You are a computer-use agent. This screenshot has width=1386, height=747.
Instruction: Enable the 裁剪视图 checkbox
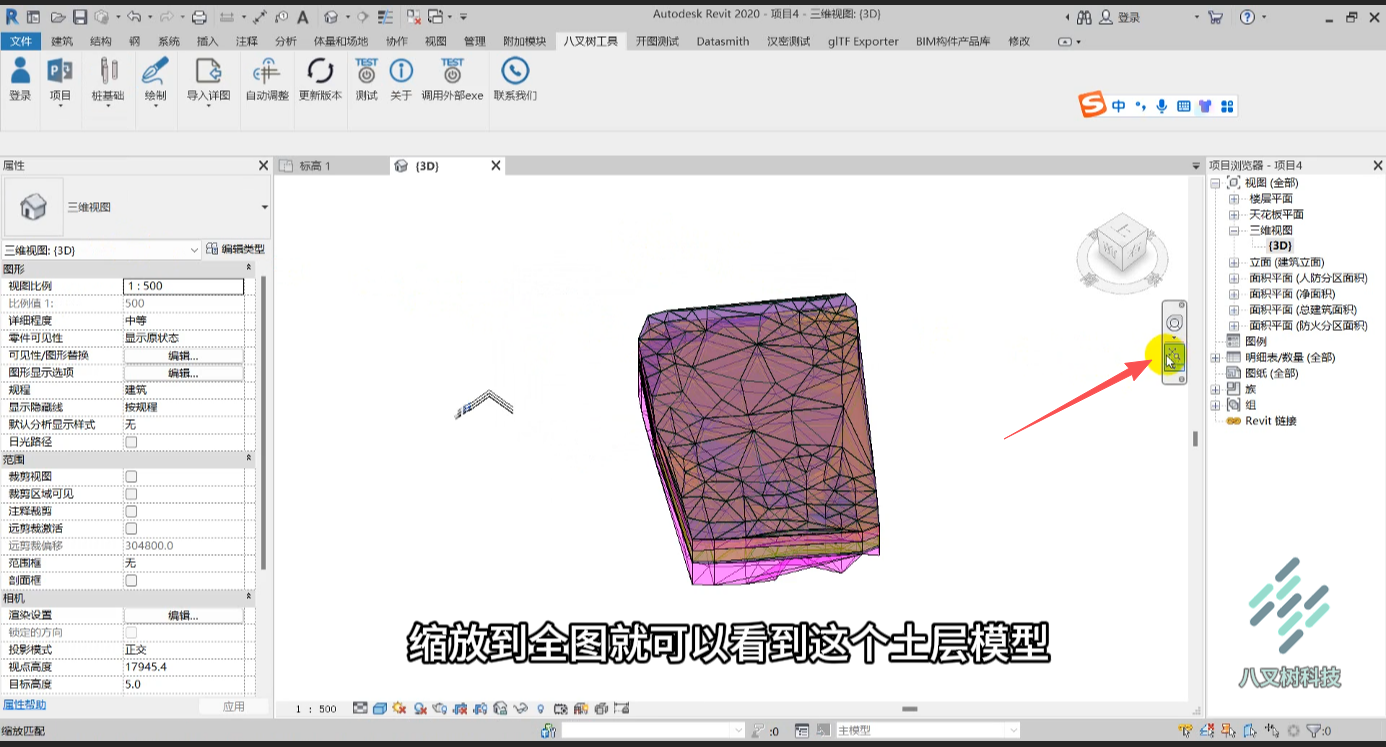coord(131,477)
